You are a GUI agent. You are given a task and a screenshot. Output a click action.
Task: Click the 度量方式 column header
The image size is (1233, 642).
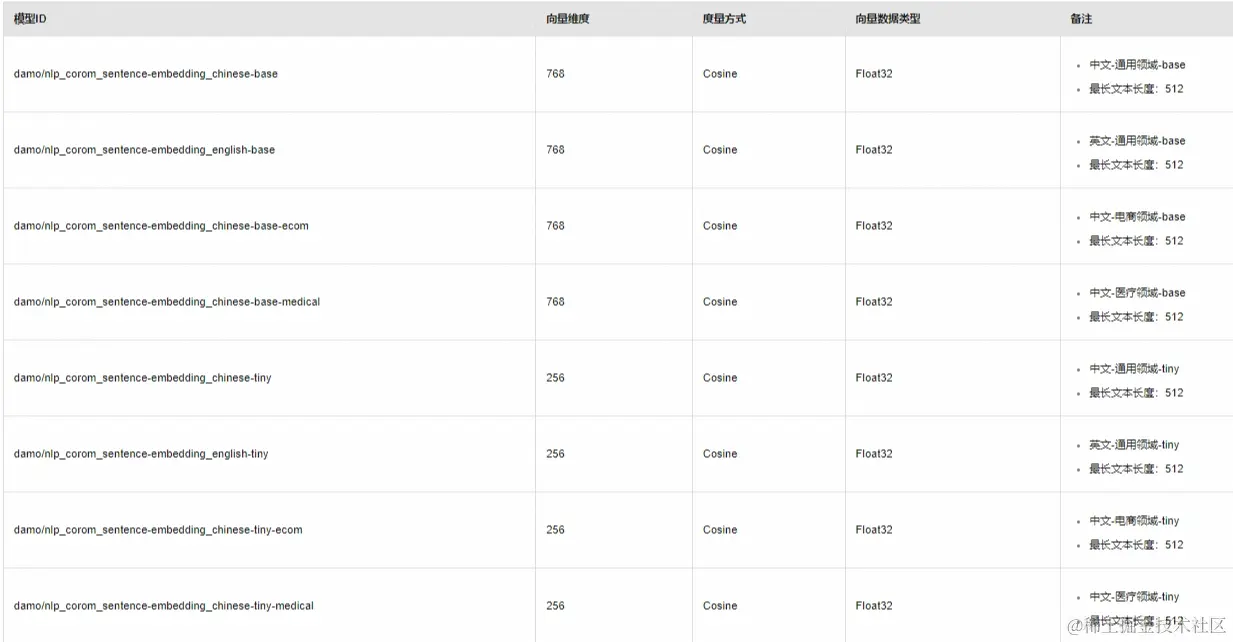pyautogui.click(x=724, y=19)
